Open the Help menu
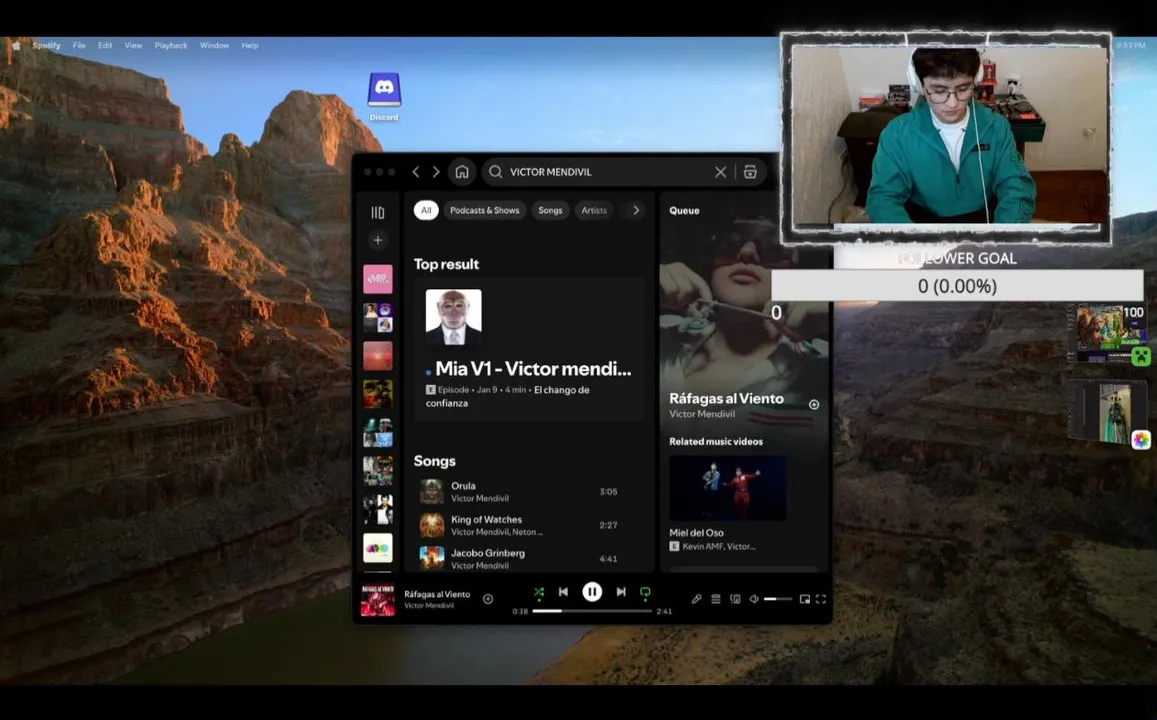 [250, 45]
